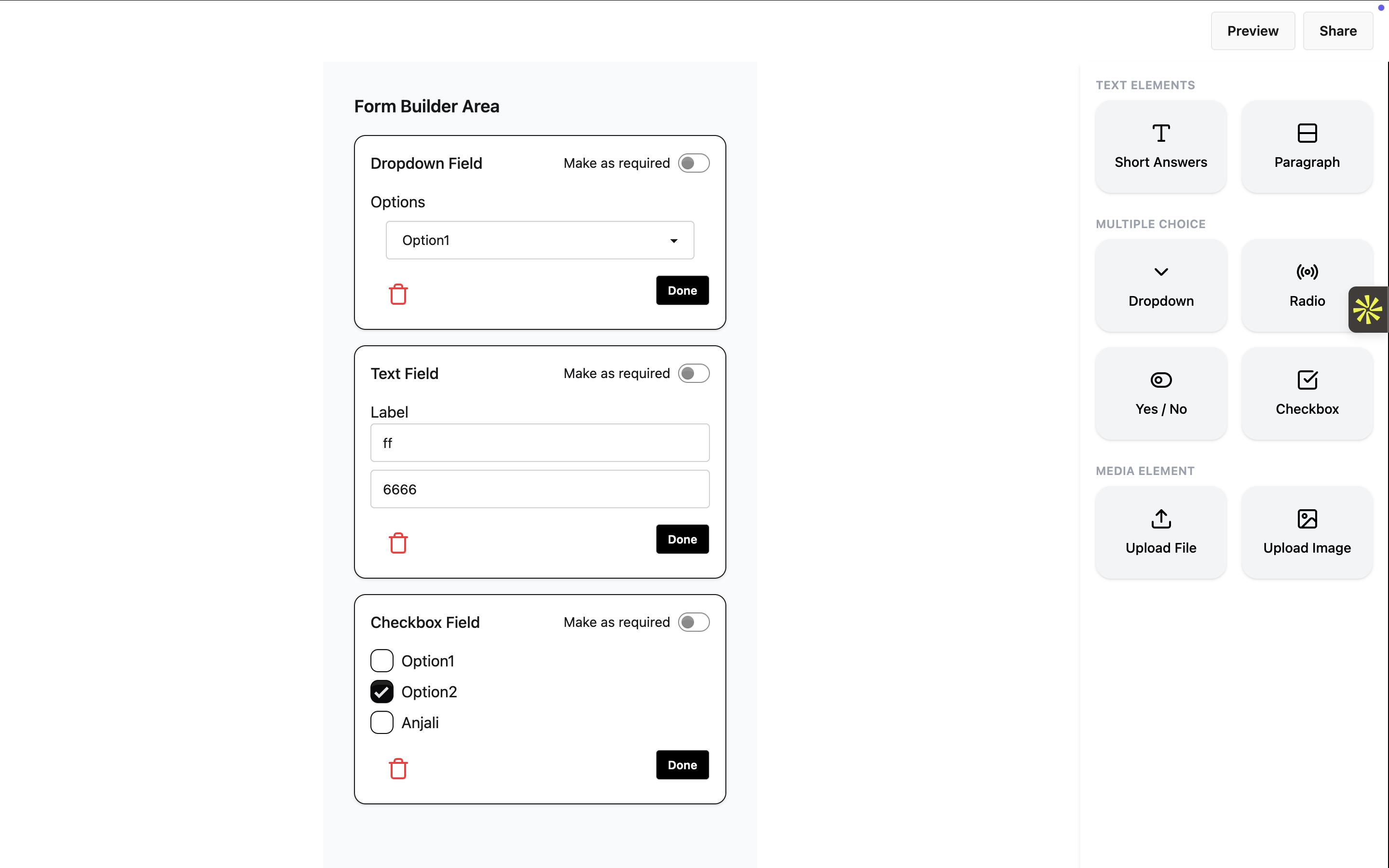Screen dimensions: 1389x868
Task: Enable required on the Dropdown Field
Action: pos(694,163)
